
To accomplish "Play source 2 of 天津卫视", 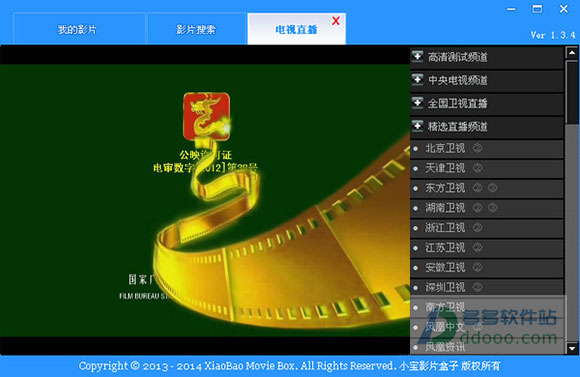I will tap(478, 168).
